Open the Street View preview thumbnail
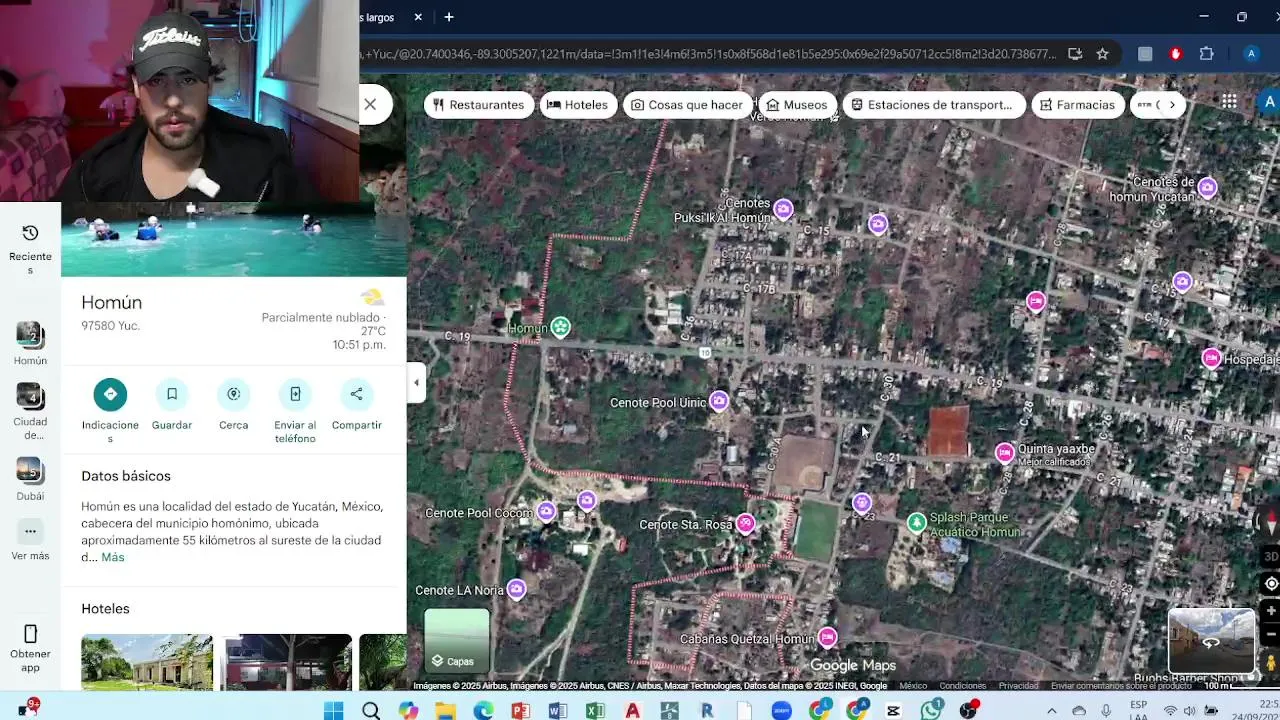The image size is (1280, 720). (x=1211, y=640)
